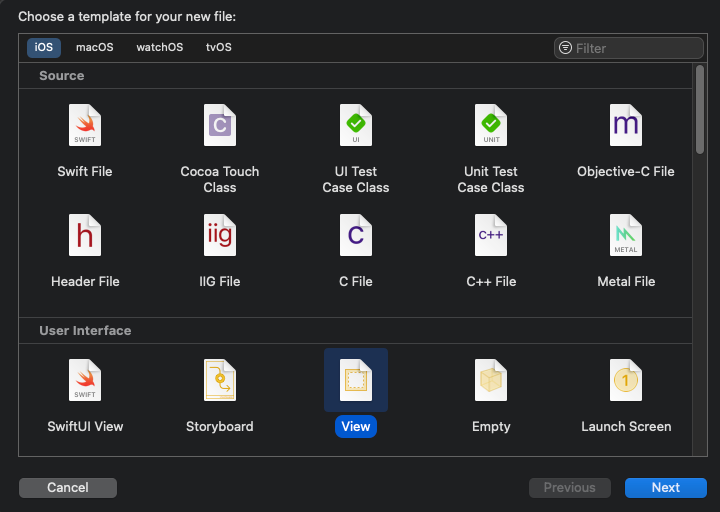Click the Previous button
This screenshot has height=512, width=720.
pyautogui.click(x=570, y=487)
